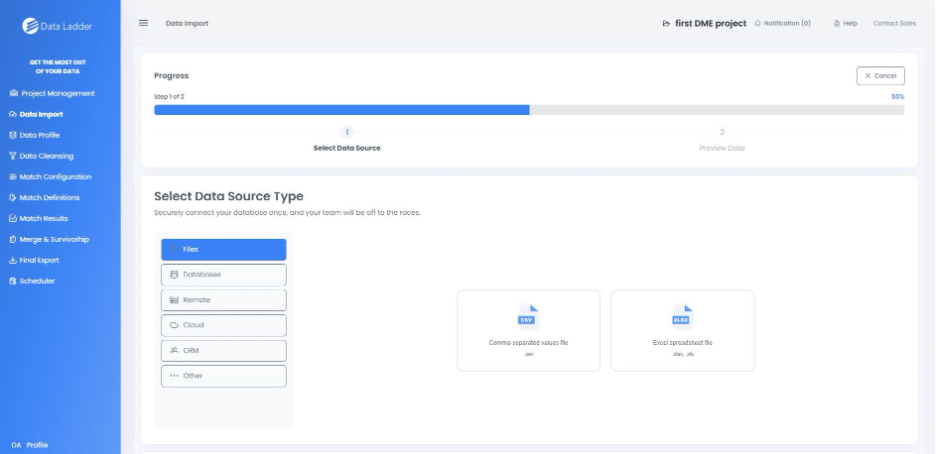Open the hamburger menu icon

(143, 23)
